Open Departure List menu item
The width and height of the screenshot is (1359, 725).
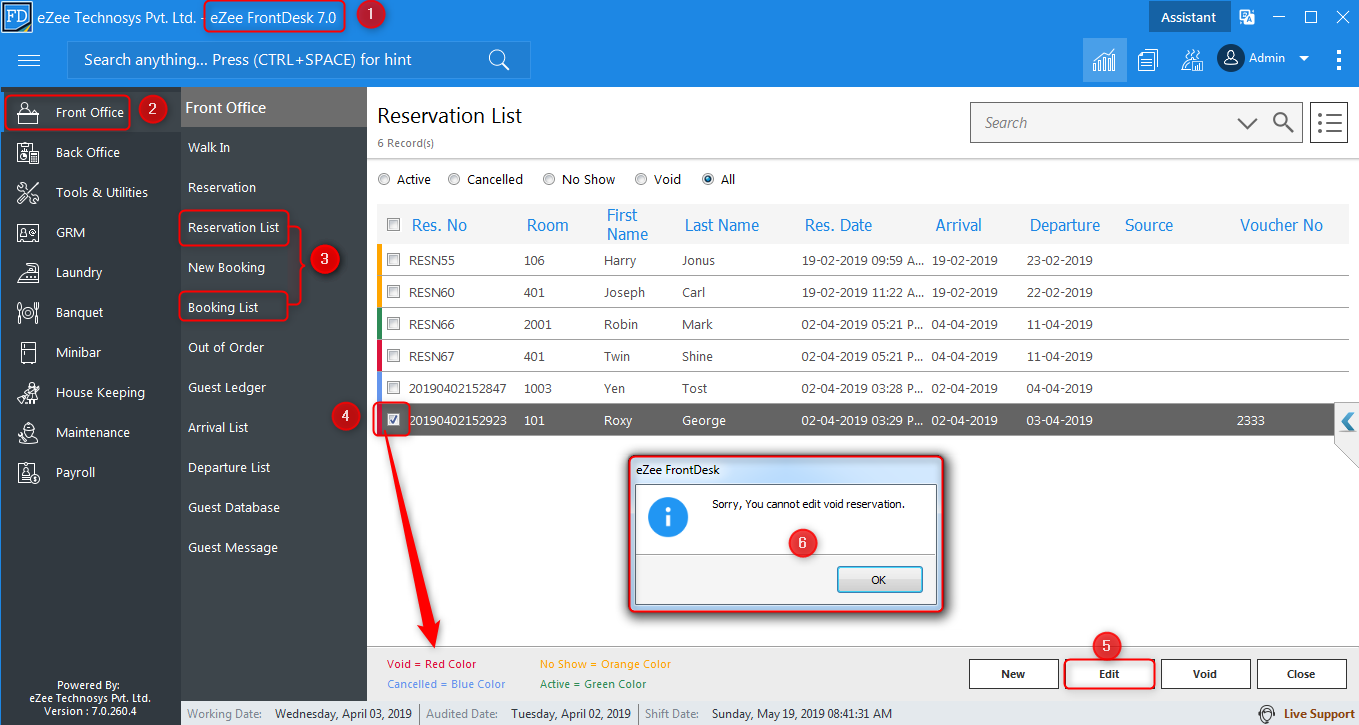pos(229,467)
